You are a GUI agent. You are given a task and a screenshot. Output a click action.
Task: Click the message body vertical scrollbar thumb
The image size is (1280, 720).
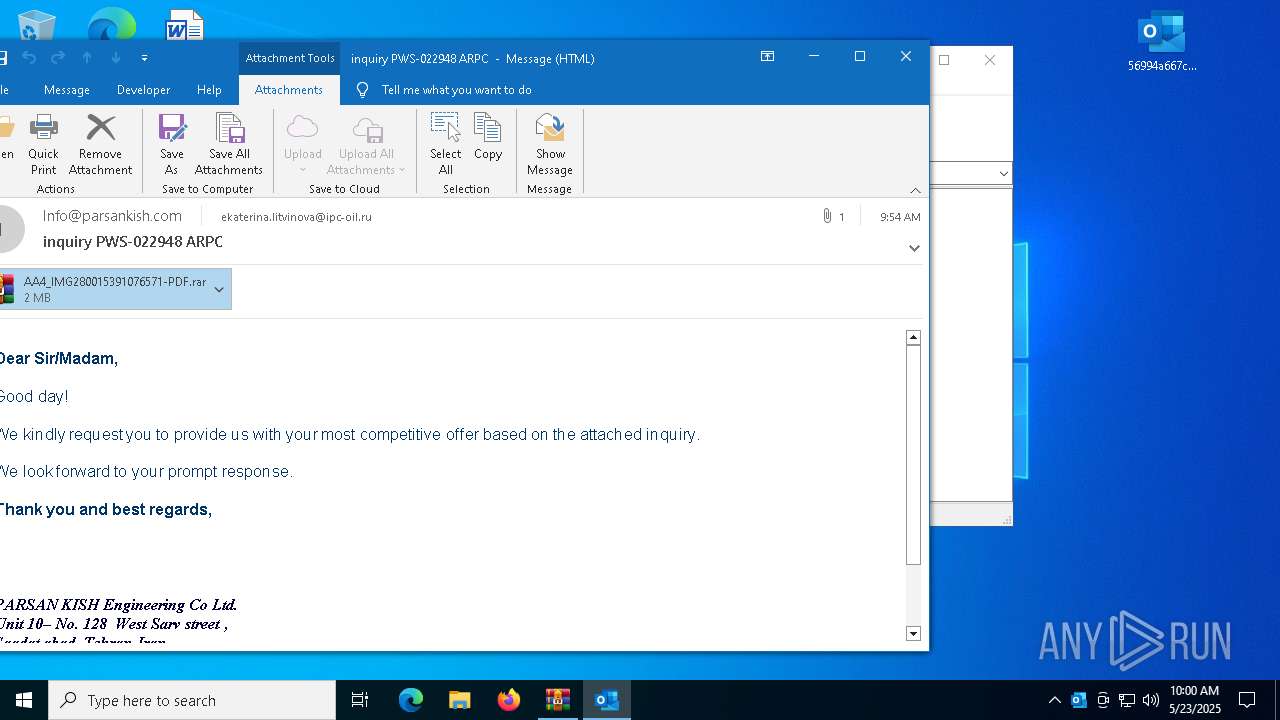coord(913,455)
